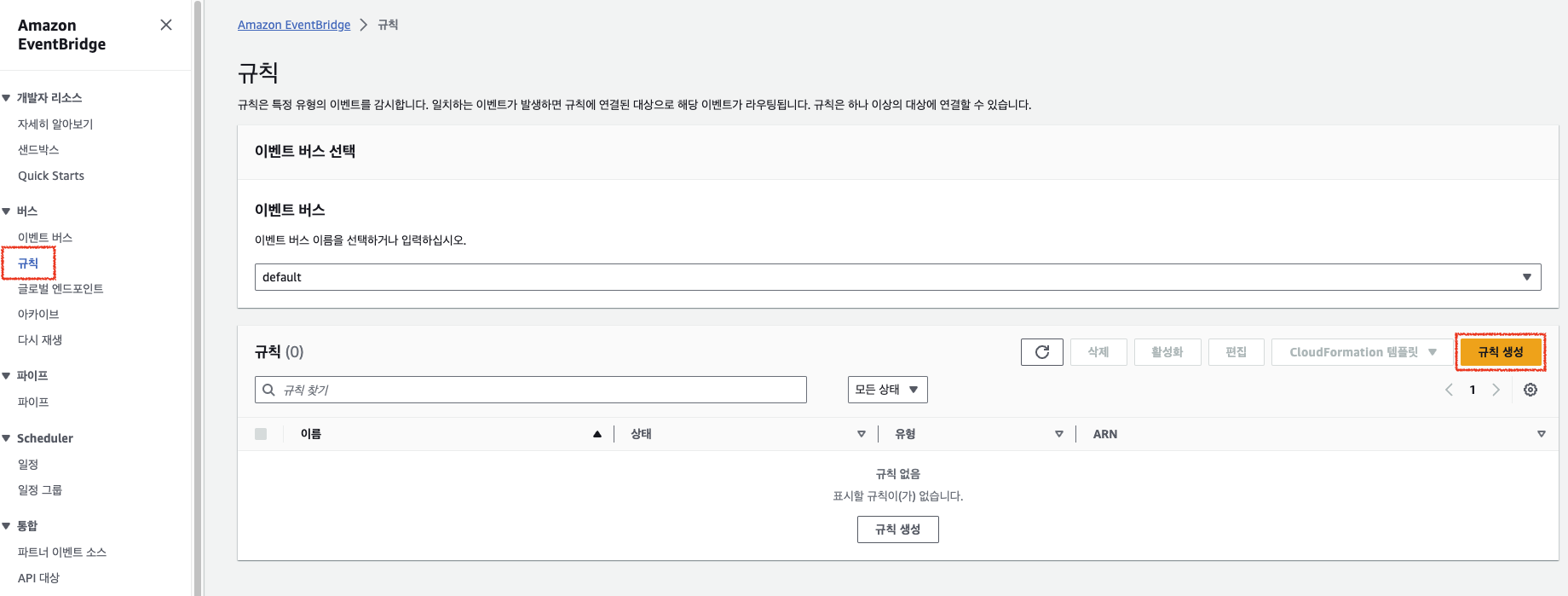Sort by 유형 column arrow
This screenshot has height=596, width=1568.
tap(1058, 434)
